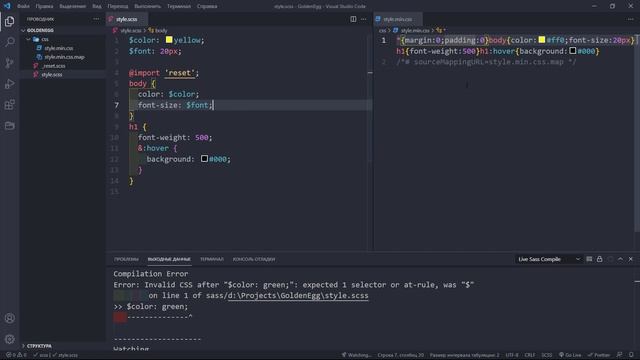Open Переход menu
Viewport: 640px width, 360px height.
(x=118, y=6)
